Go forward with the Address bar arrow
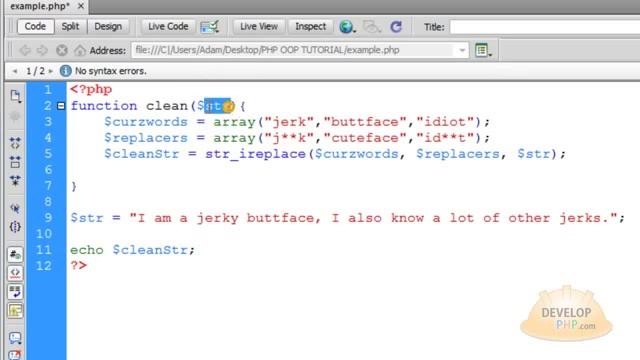Viewport: 640px width, 360px height. [x=42, y=51]
